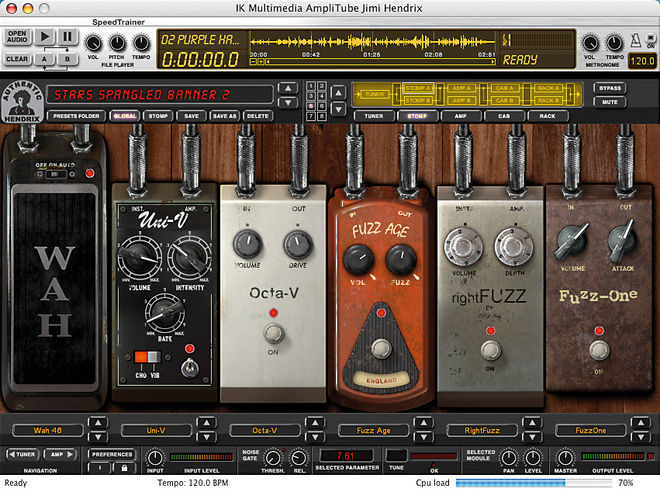Image resolution: width=660 pixels, height=492 pixels.
Task: Open FuzzOne stomp model selector
Action: point(591,431)
